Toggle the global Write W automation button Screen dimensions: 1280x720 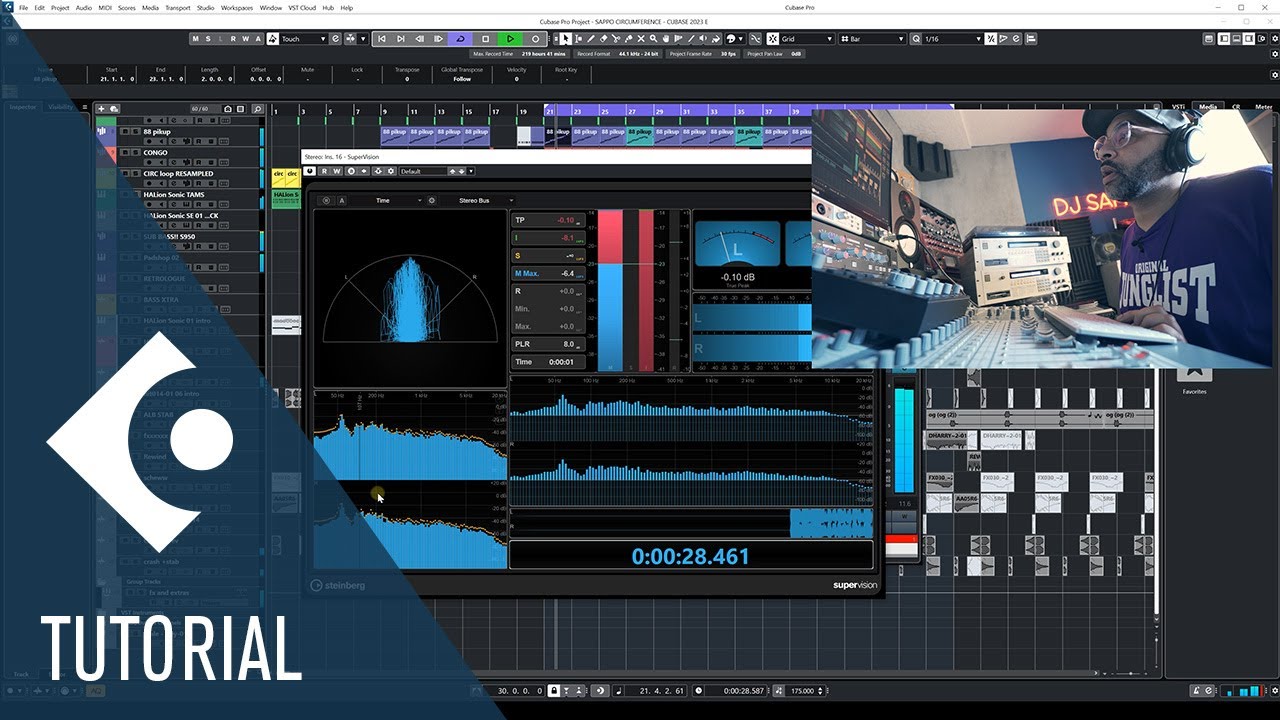coord(245,39)
